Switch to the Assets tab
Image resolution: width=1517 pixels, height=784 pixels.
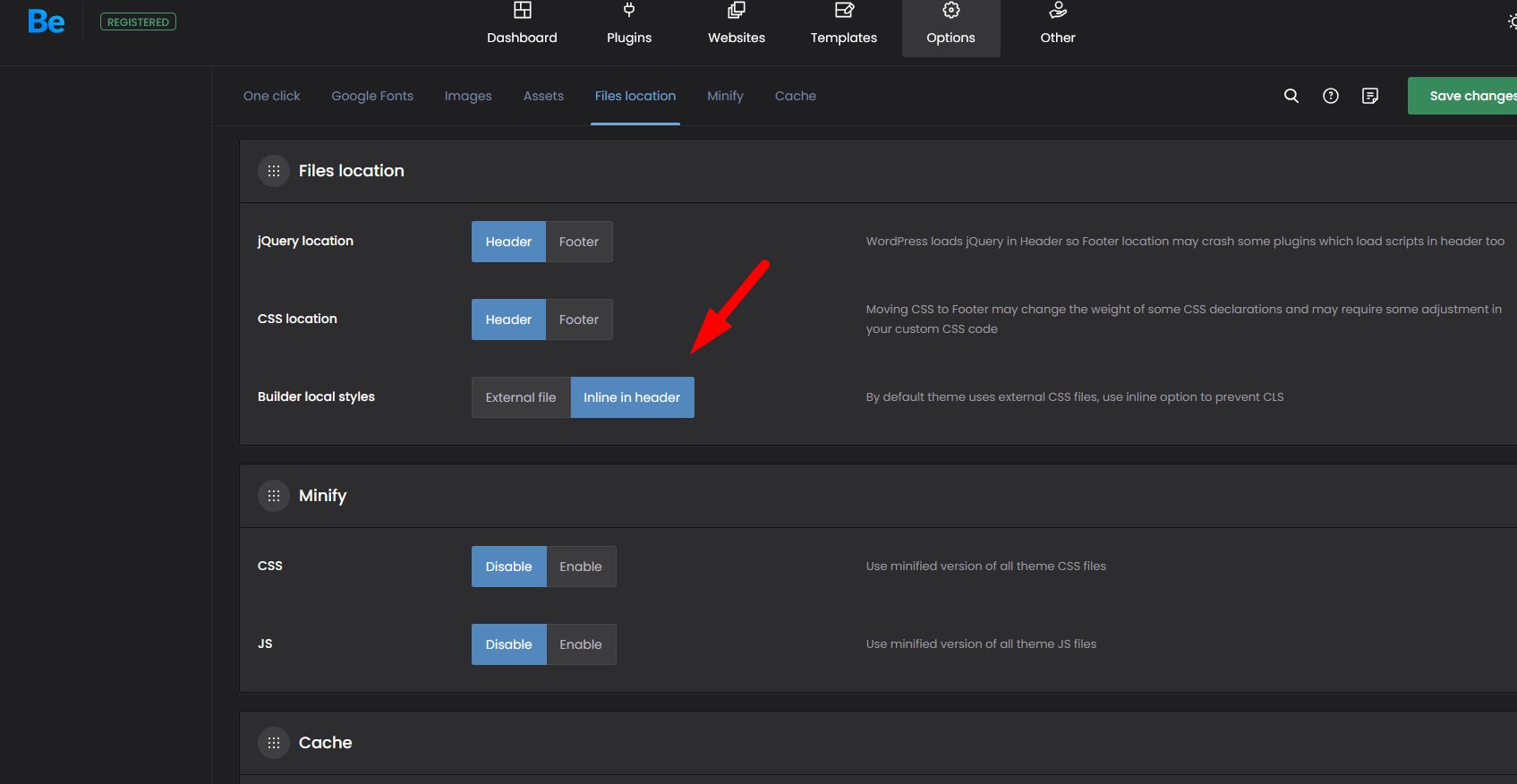[543, 96]
